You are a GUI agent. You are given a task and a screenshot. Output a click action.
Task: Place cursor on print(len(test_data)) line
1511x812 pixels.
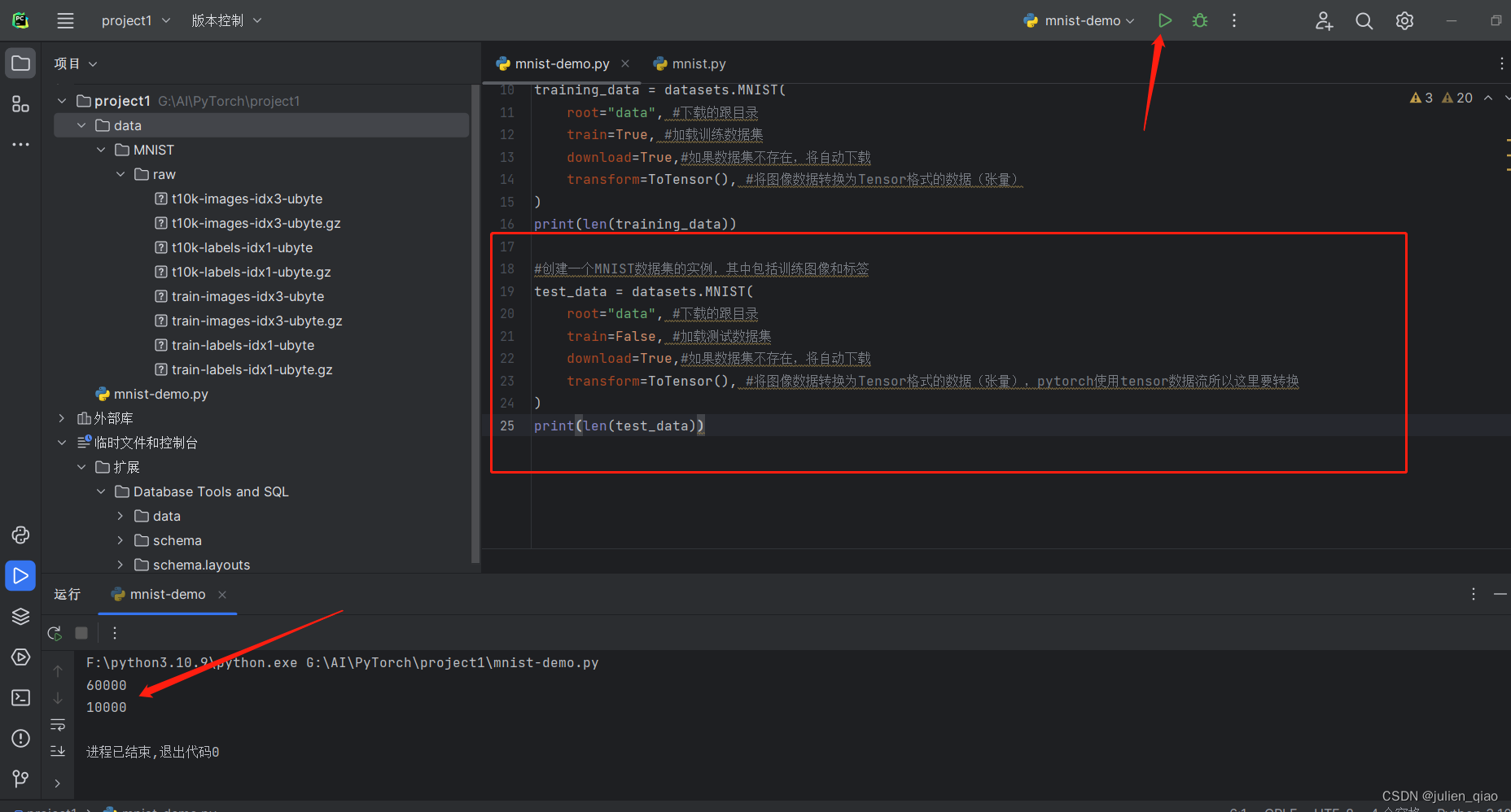point(619,426)
